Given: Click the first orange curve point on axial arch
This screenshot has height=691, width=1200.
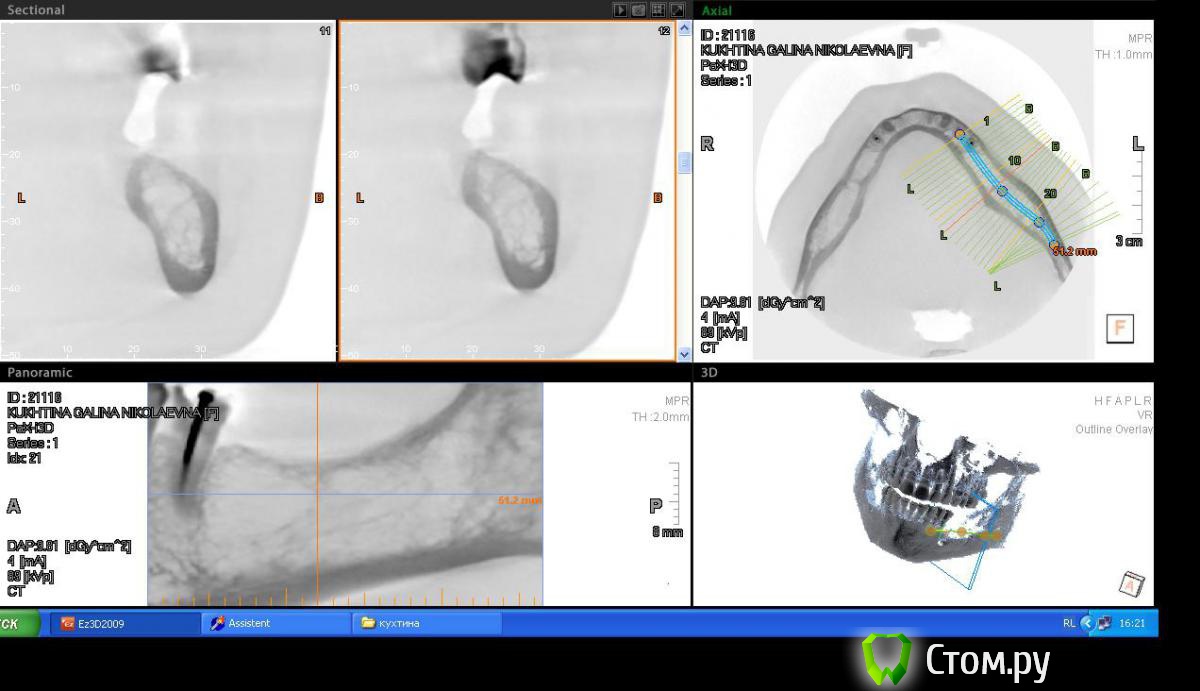Looking at the screenshot, I should (960, 134).
